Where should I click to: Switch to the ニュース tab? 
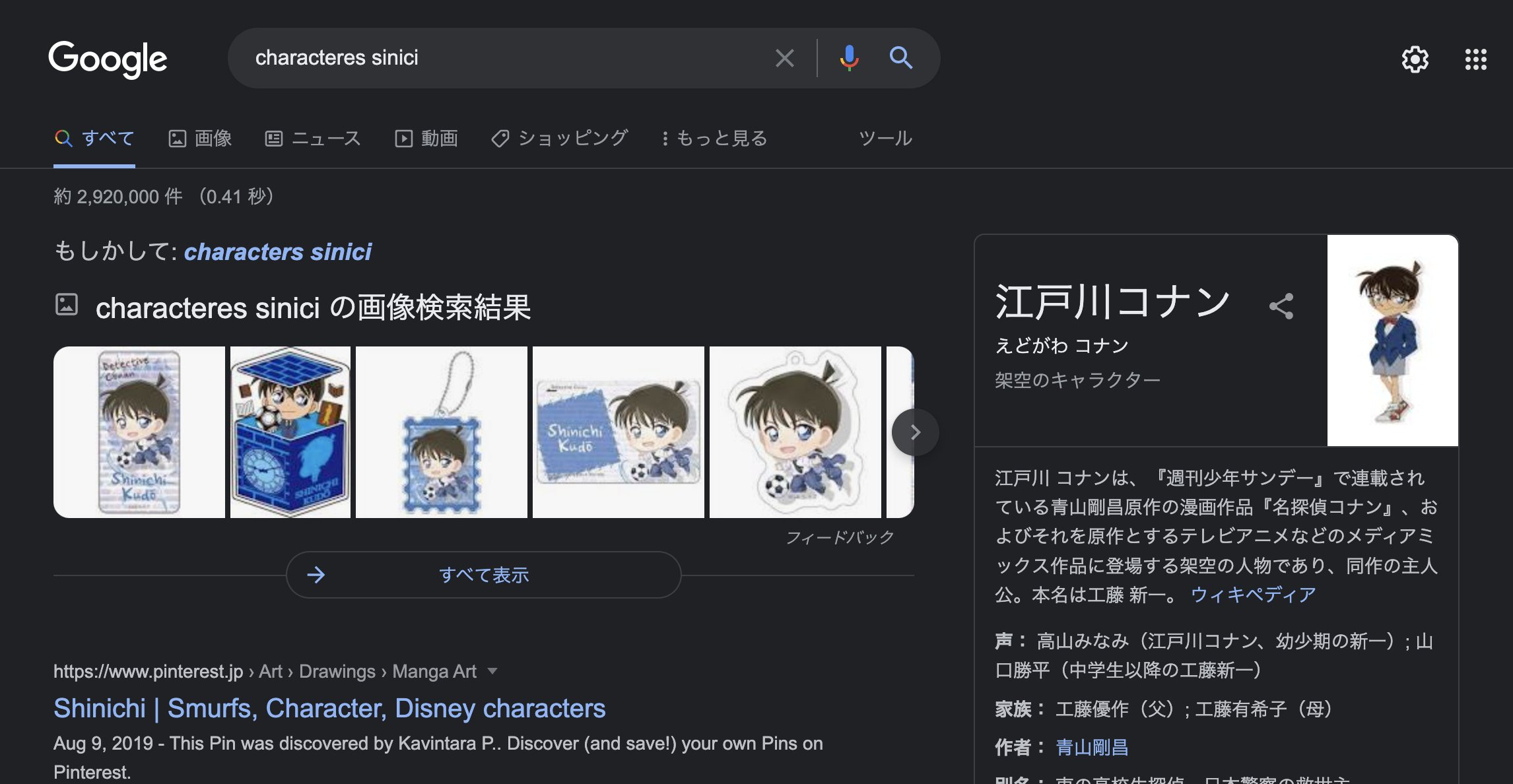pyautogui.click(x=313, y=138)
